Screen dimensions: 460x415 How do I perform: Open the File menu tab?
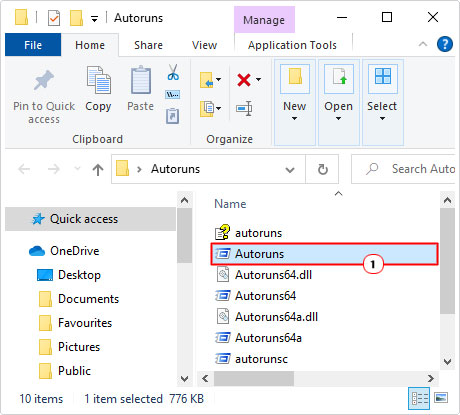[x=33, y=45]
